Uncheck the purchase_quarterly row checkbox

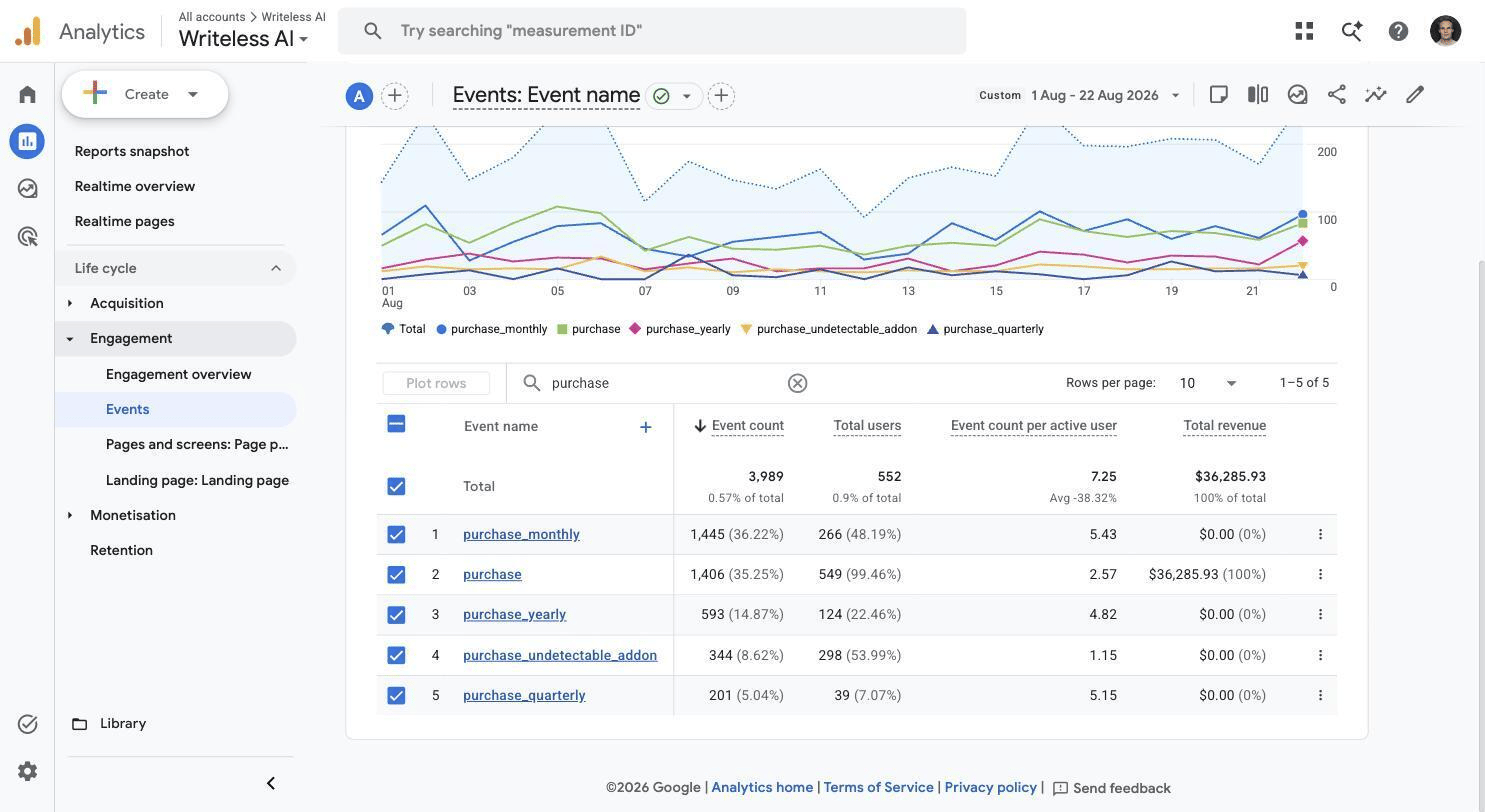point(396,696)
